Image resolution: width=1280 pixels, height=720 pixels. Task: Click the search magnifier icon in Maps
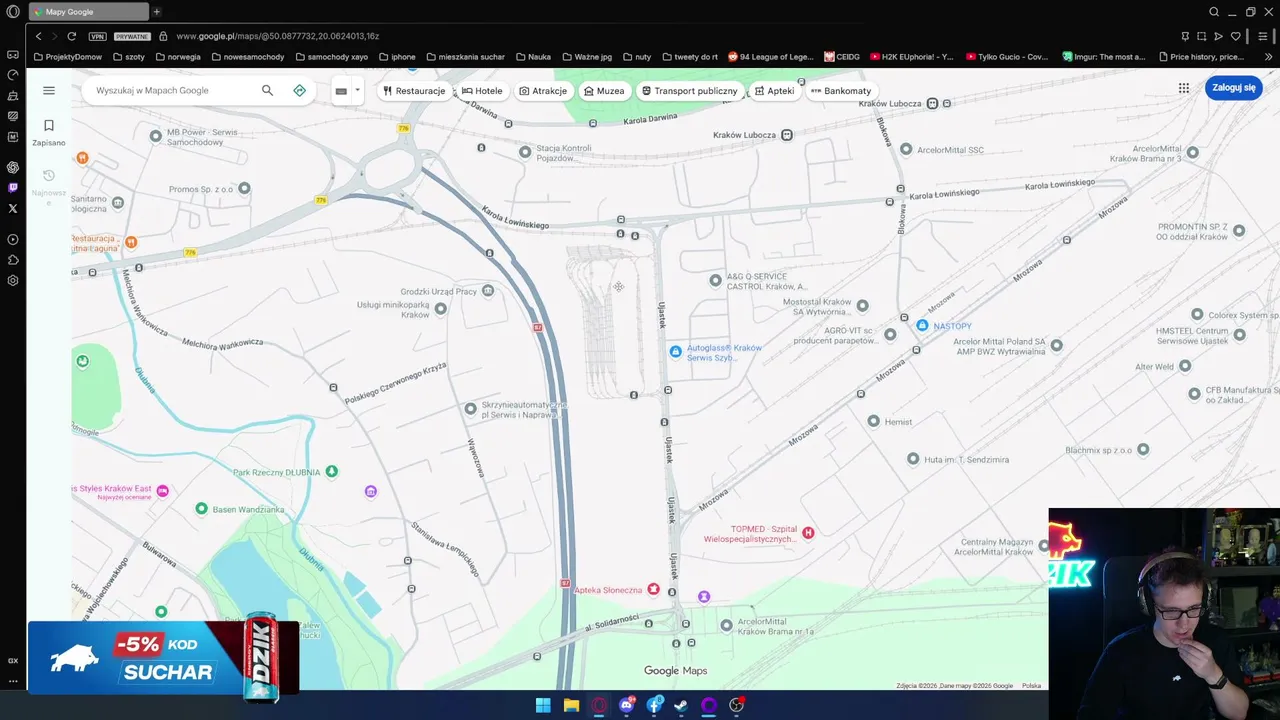[267, 90]
